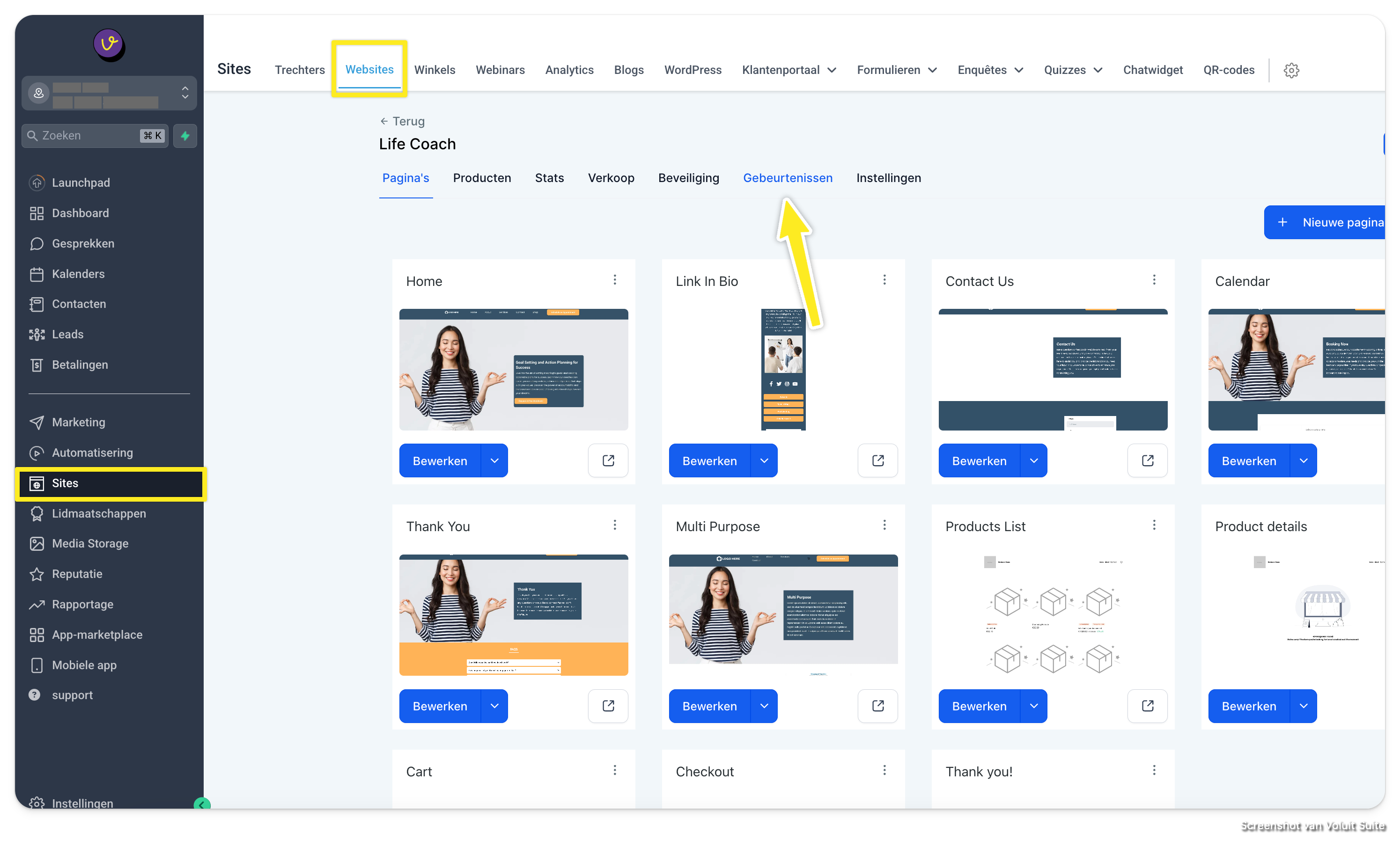Viewport: 1400px width, 847px height.
Task: Go back using the Terug link
Action: coord(402,121)
